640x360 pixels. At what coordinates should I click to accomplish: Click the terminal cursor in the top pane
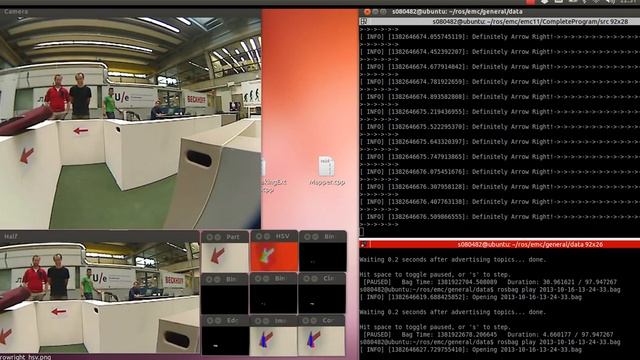tap(362, 232)
